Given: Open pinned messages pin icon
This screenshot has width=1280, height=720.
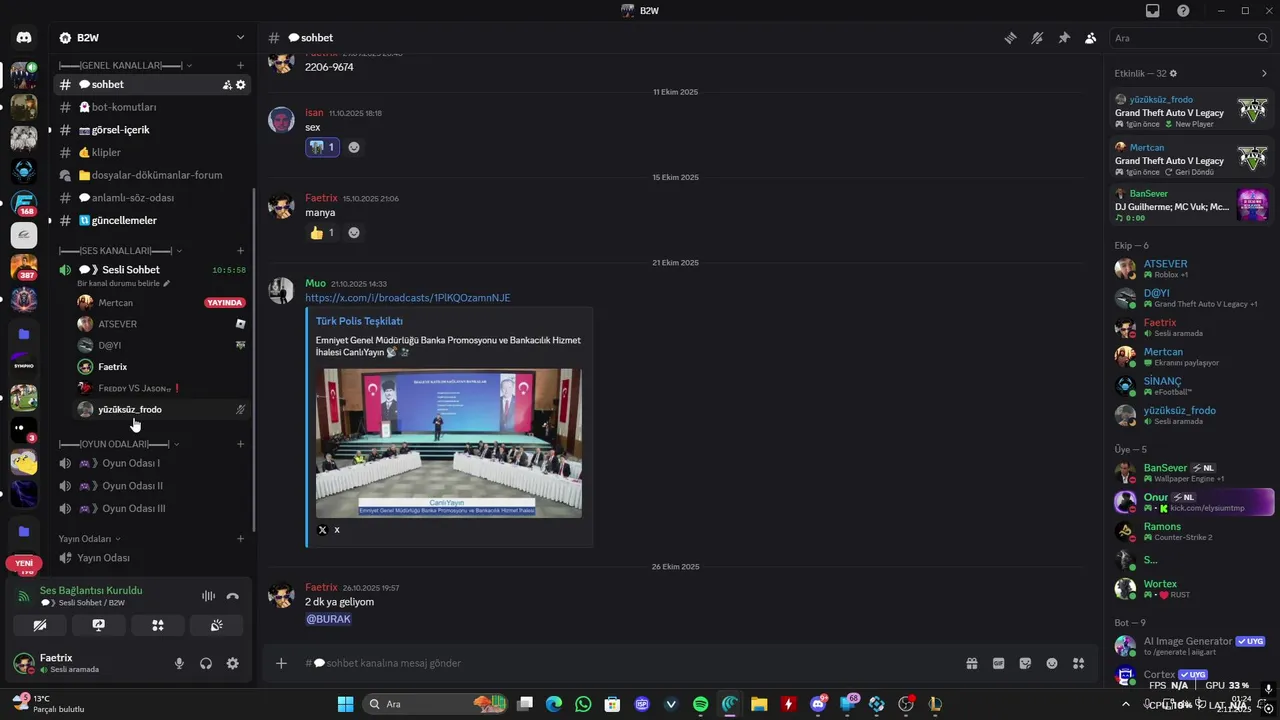Looking at the screenshot, I should [x=1064, y=38].
